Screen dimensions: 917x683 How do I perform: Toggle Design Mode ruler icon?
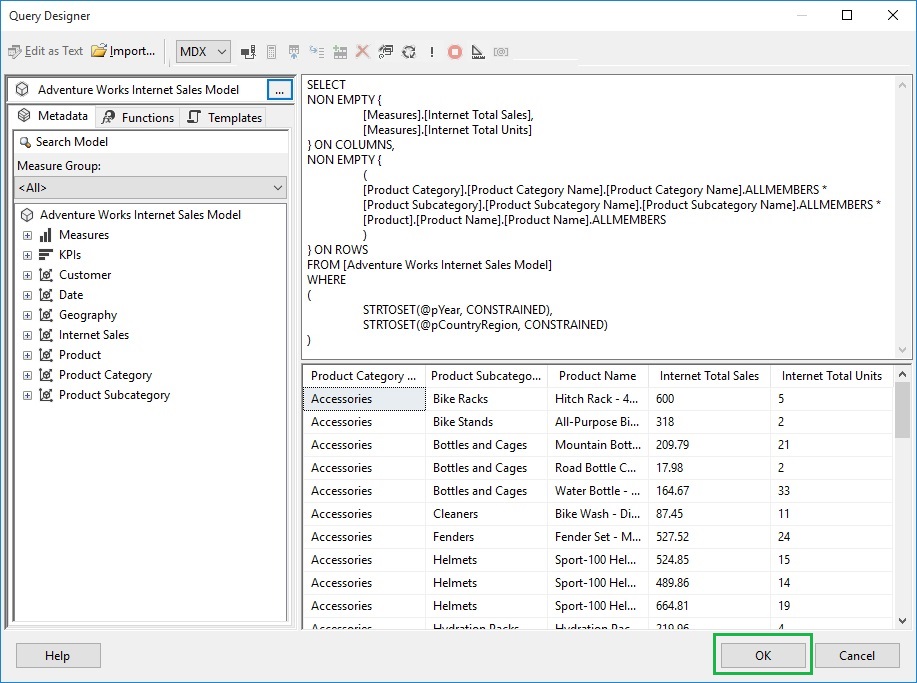(x=478, y=52)
